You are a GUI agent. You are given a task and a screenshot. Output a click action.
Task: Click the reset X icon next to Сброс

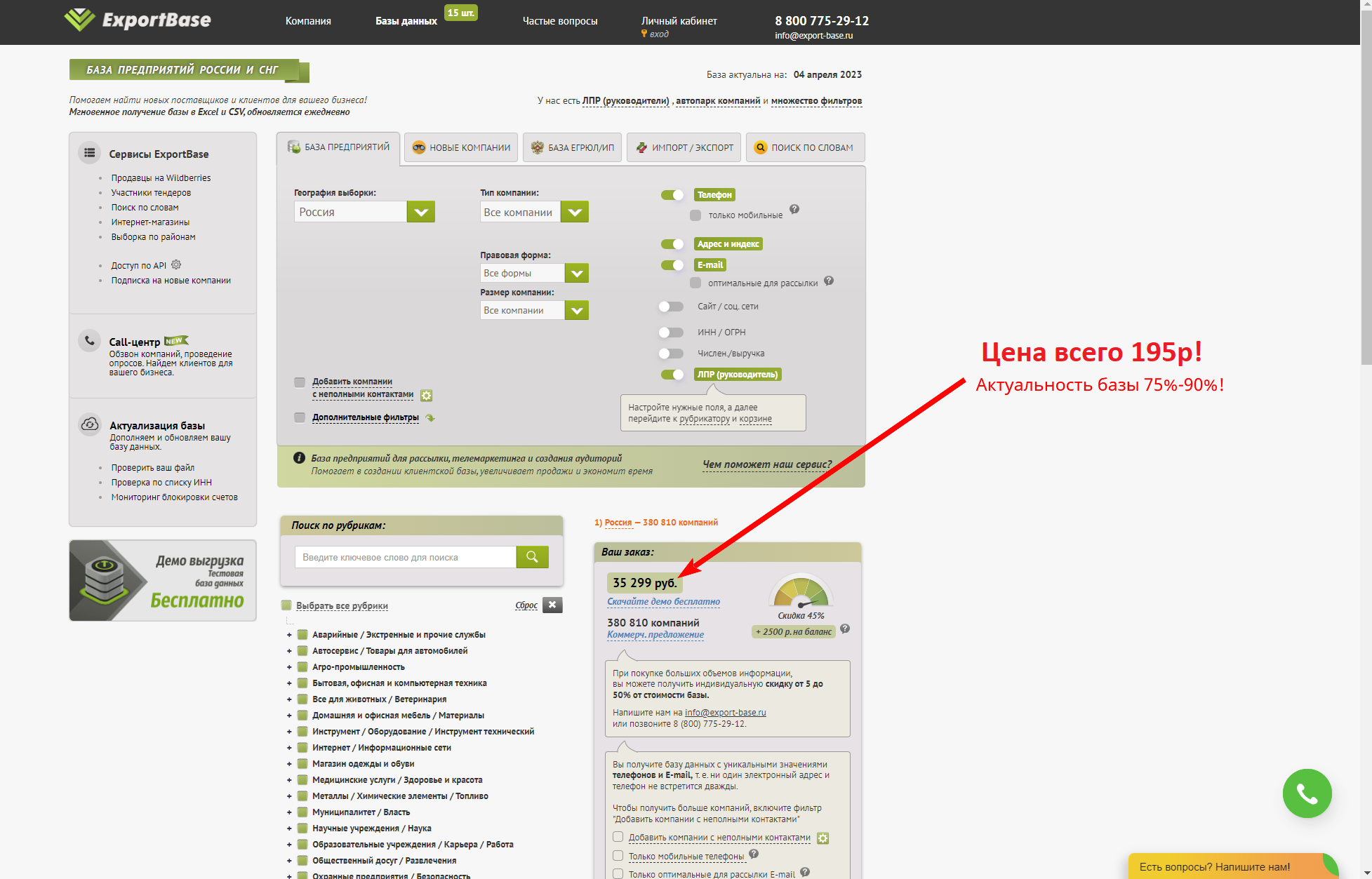pos(552,605)
